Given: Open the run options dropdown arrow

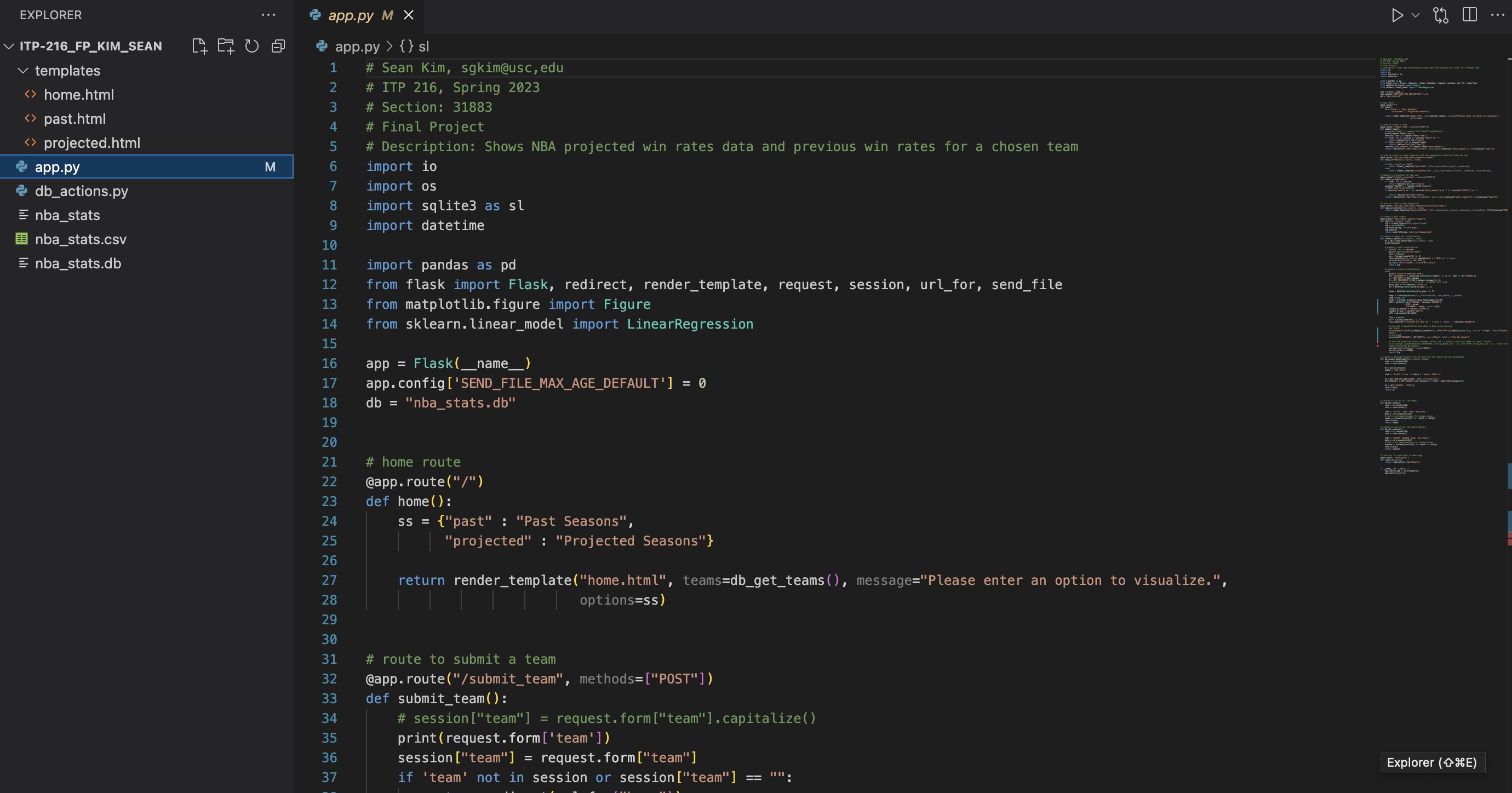Looking at the screenshot, I should tap(1415, 15).
